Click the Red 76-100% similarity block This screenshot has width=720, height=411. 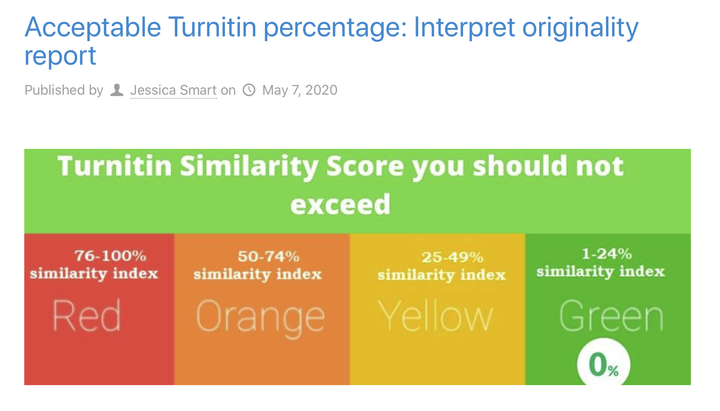(x=99, y=309)
